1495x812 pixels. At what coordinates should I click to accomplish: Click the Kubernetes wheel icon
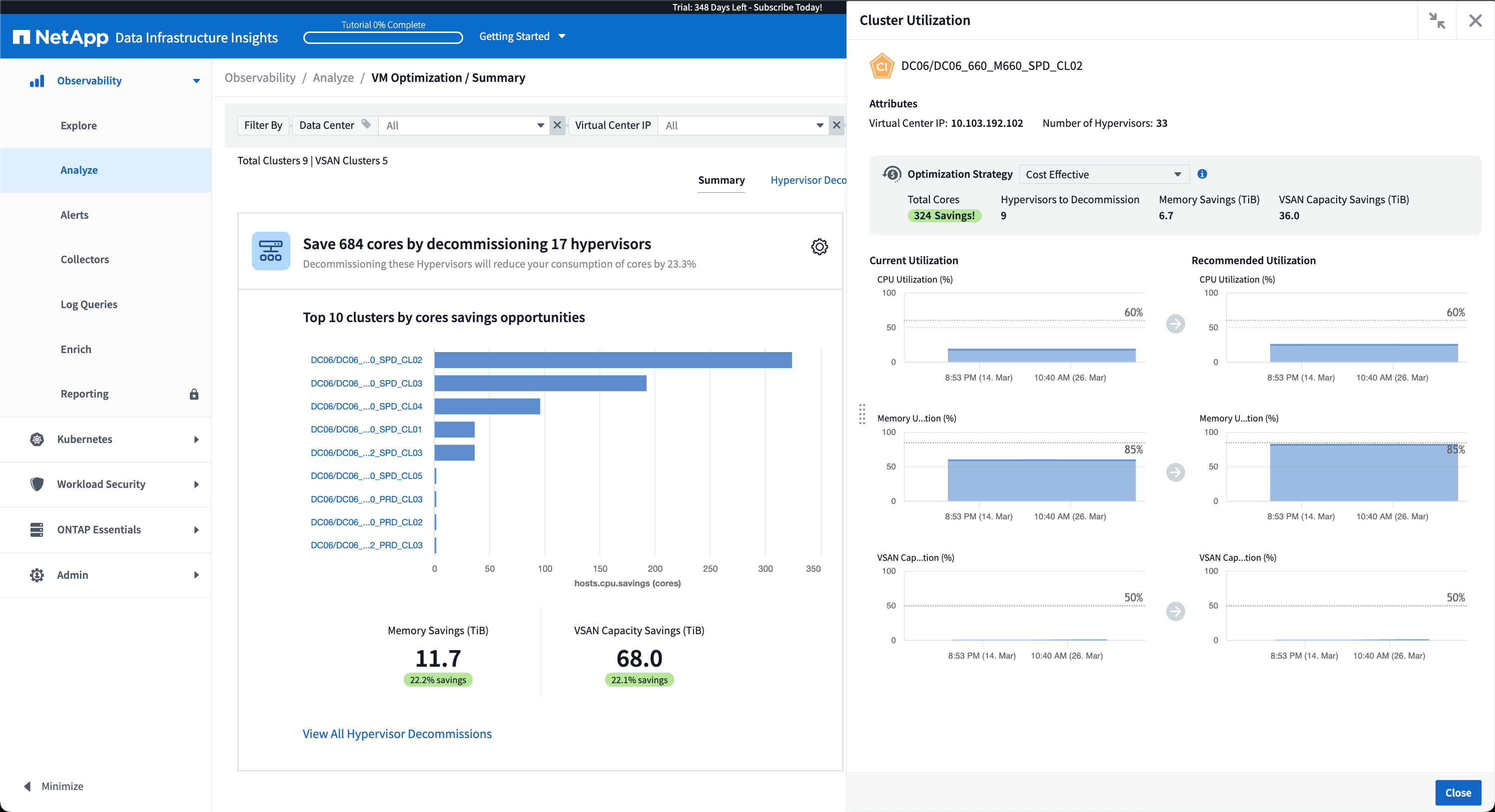[x=36, y=439]
